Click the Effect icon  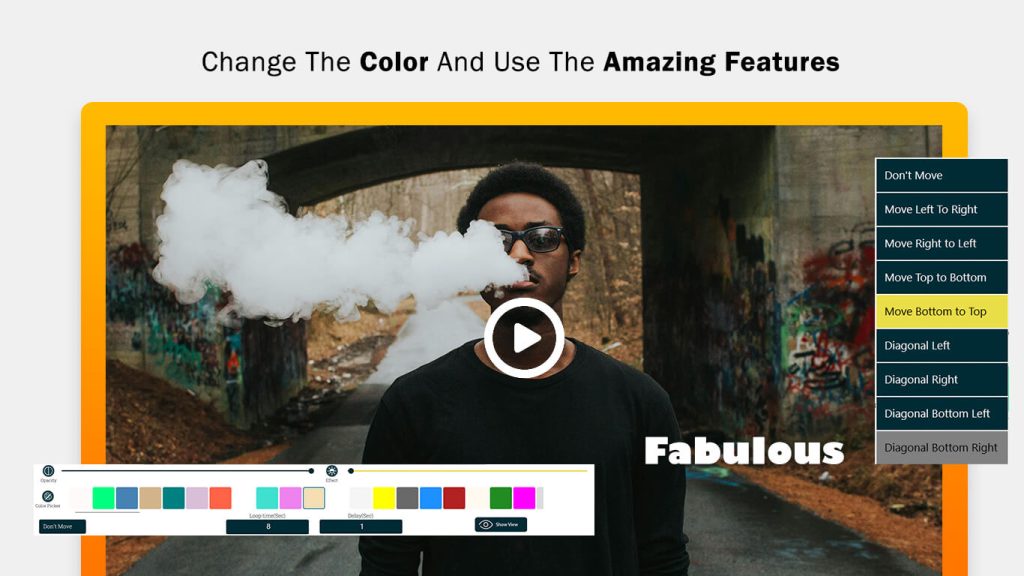[332, 471]
